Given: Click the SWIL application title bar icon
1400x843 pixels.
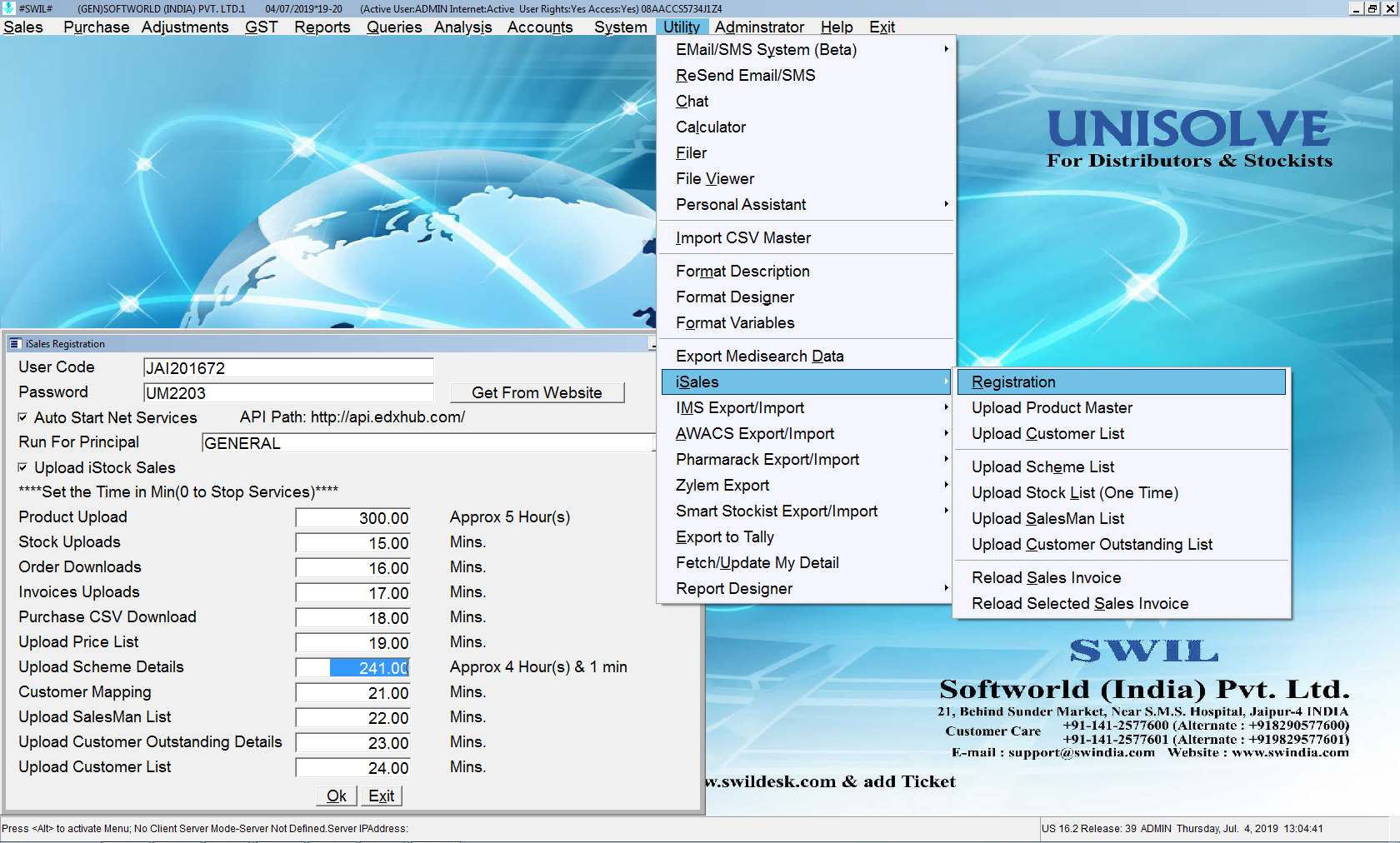Looking at the screenshot, I should tap(8, 8).
